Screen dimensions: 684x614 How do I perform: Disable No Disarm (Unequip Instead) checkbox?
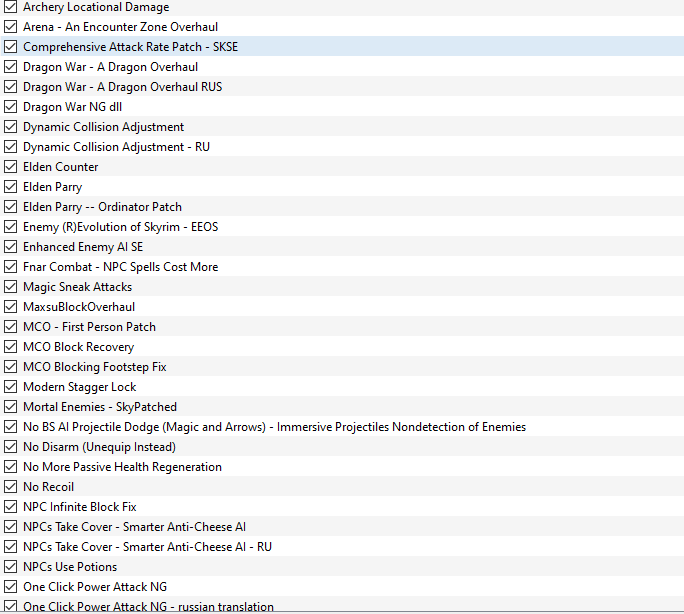[x=10, y=447]
